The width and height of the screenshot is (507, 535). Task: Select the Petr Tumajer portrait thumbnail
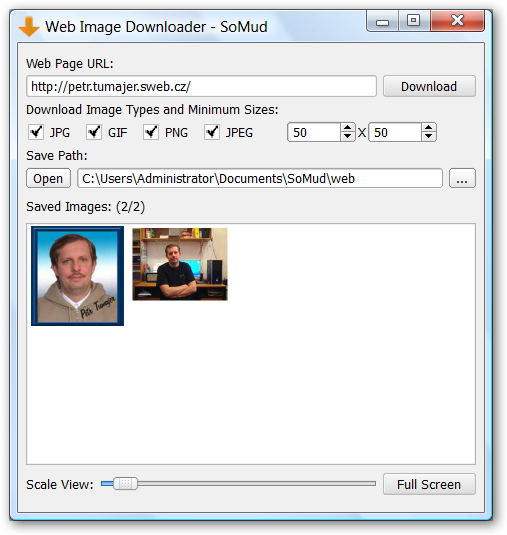point(77,276)
